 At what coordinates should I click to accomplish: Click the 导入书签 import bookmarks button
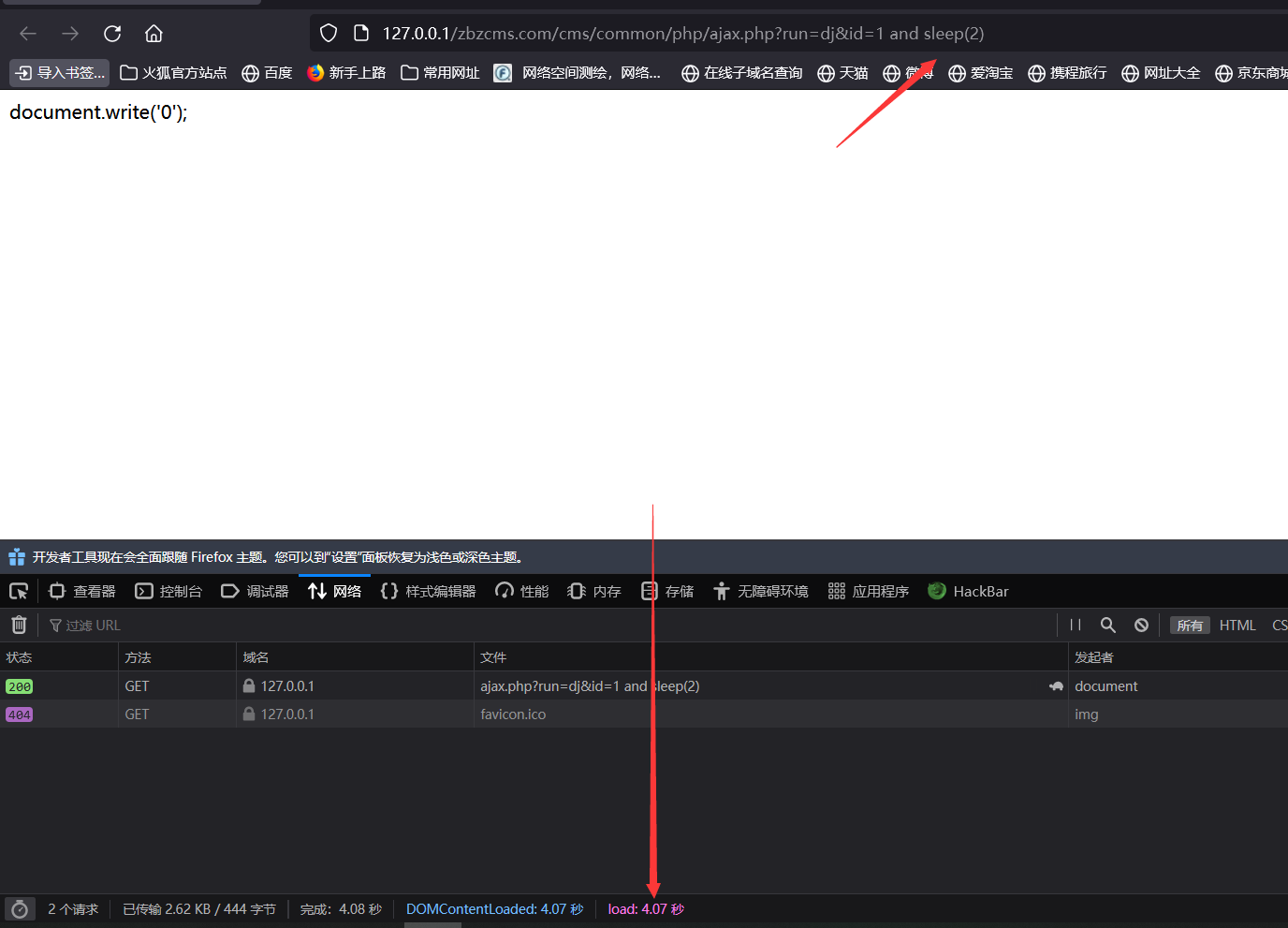coord(60,73)
